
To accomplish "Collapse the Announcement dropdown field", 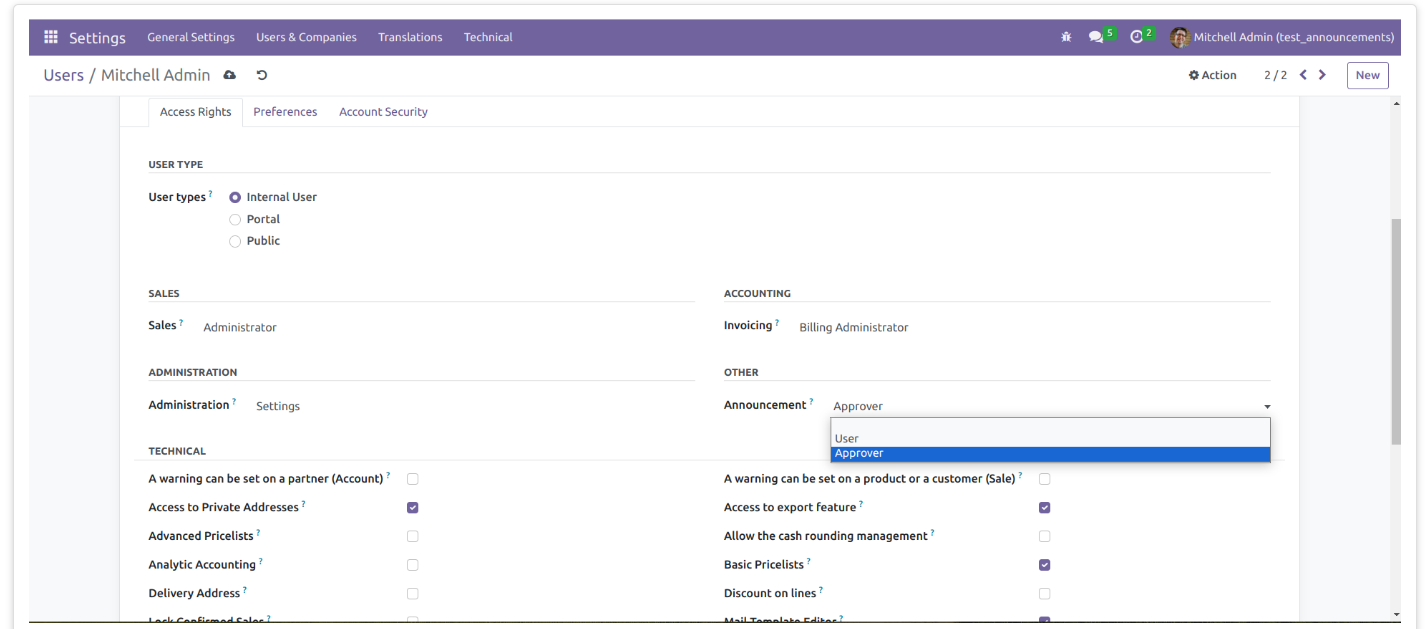I will [1051, 406].
